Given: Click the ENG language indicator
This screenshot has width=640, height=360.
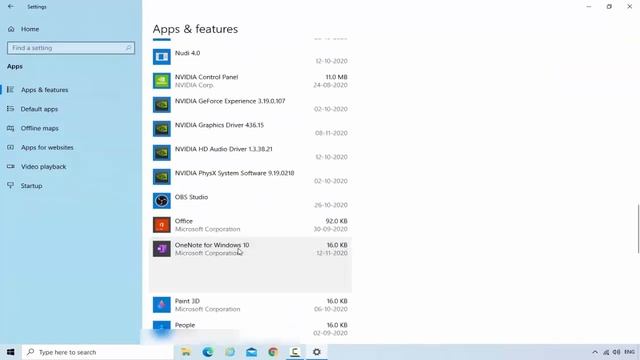Looking at the screenshot, I should (x=629, y=352).
